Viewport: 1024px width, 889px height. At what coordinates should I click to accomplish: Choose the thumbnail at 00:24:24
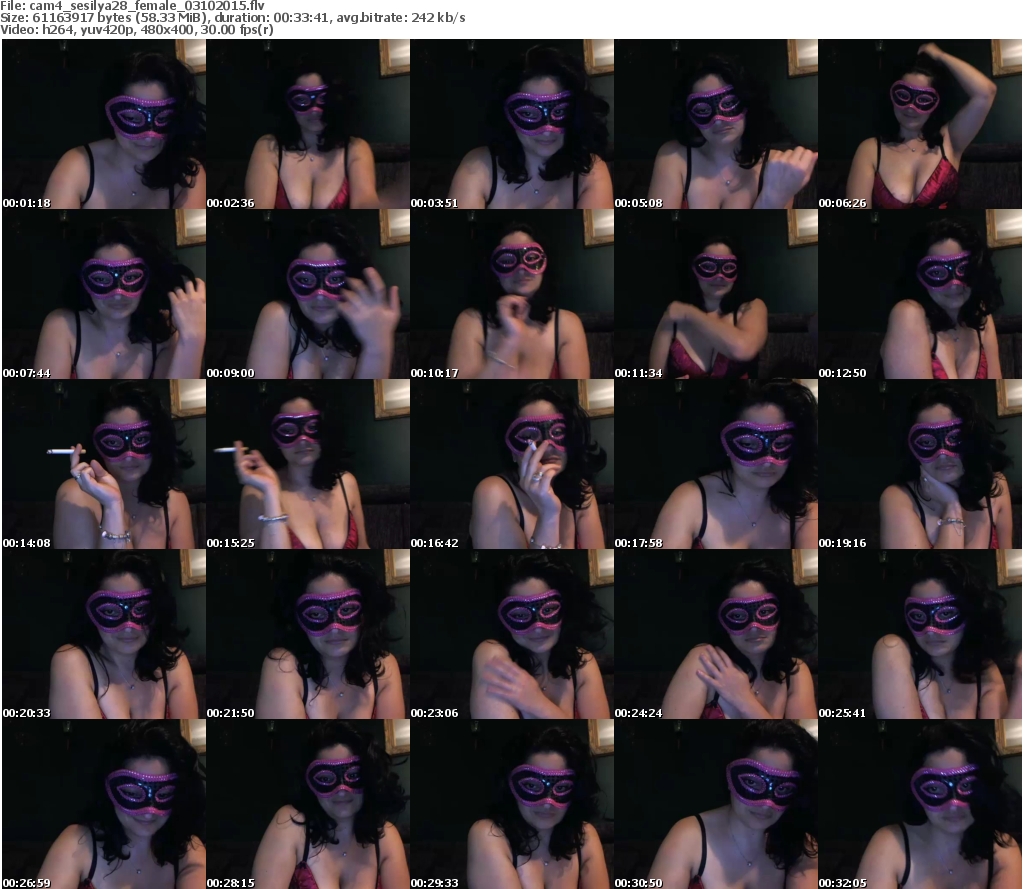tap(716, 634)
